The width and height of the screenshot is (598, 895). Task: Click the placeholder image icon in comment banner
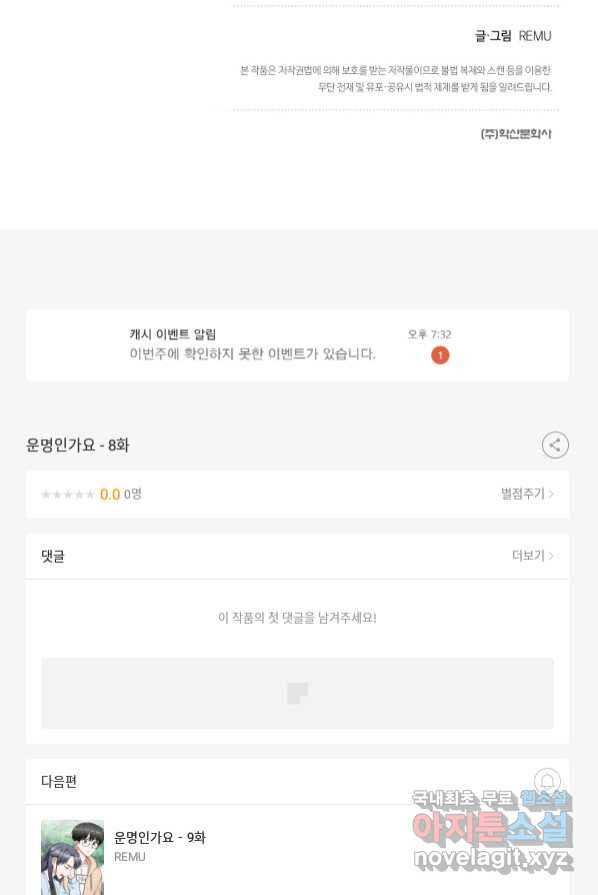tap(297, 693)
